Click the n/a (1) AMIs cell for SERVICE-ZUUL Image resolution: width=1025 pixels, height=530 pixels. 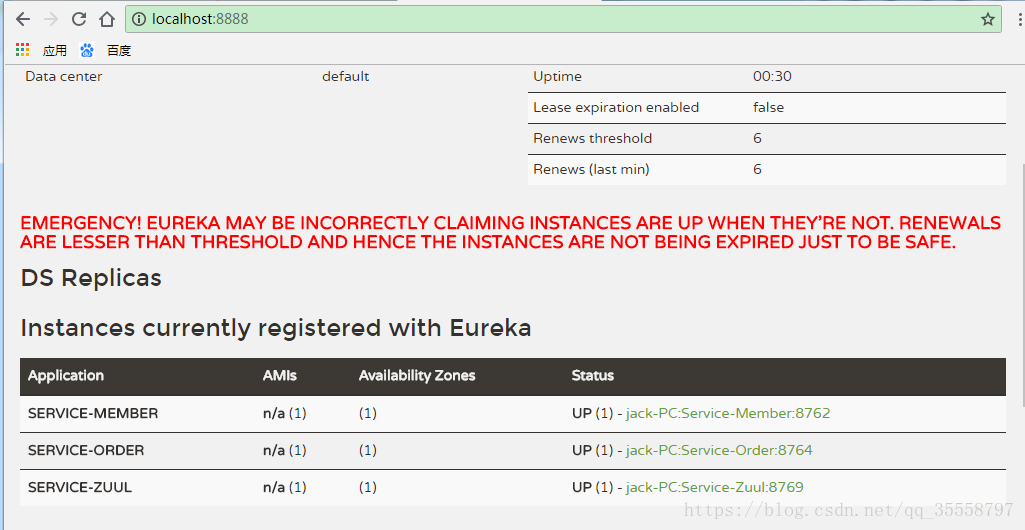(284, 488)
